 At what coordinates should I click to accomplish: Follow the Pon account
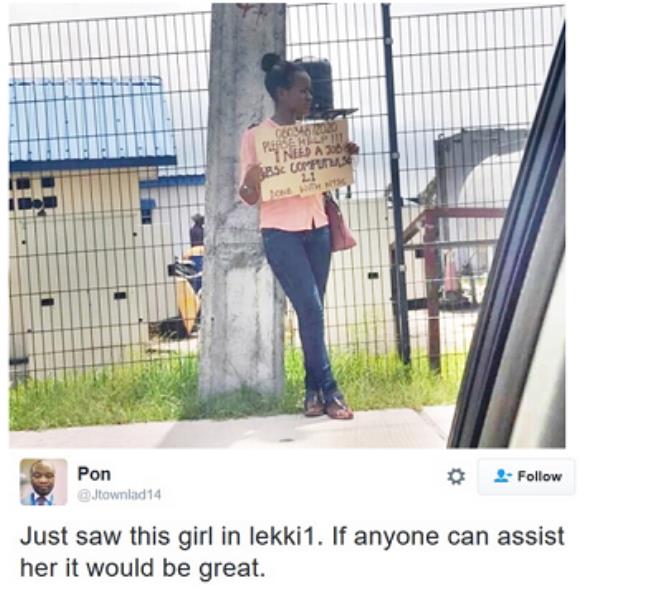pos(526,477)
